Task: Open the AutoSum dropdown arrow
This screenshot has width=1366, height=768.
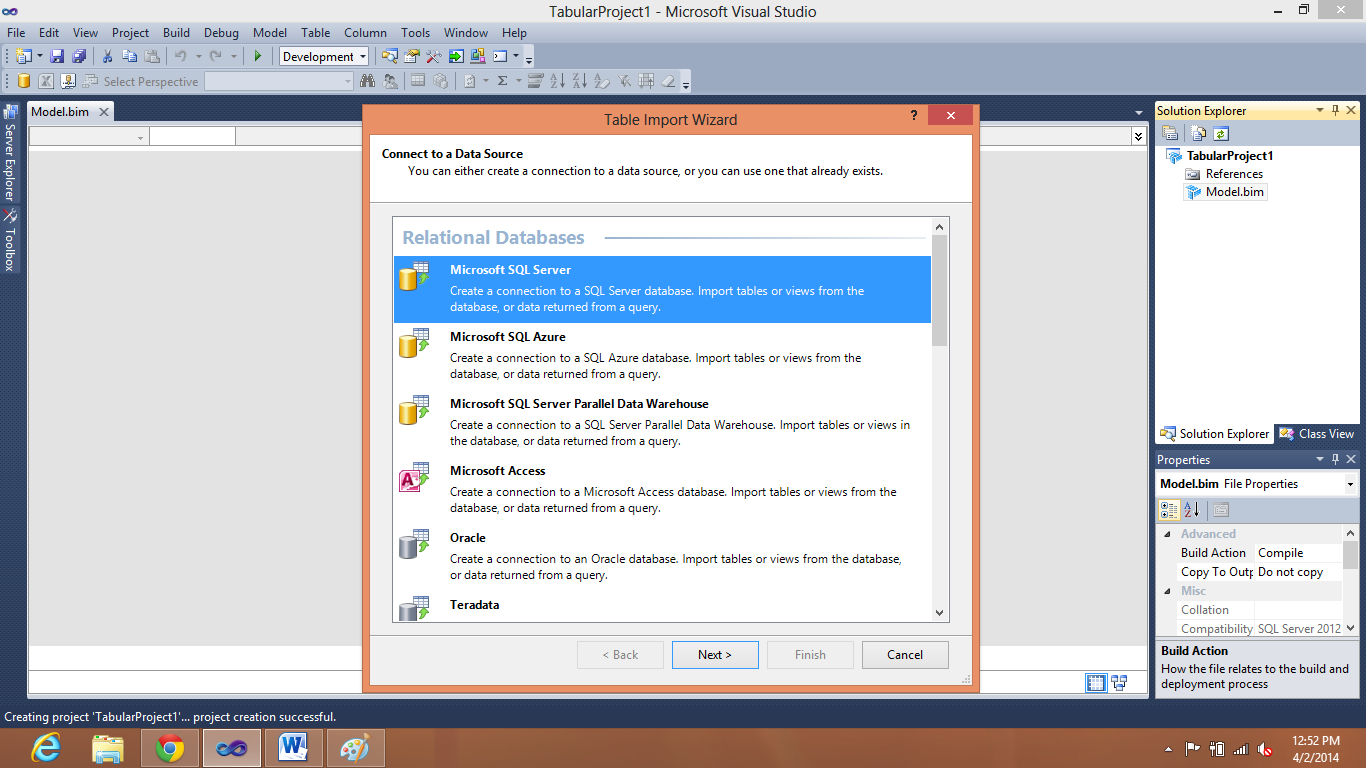Action: tap(518, 82)
